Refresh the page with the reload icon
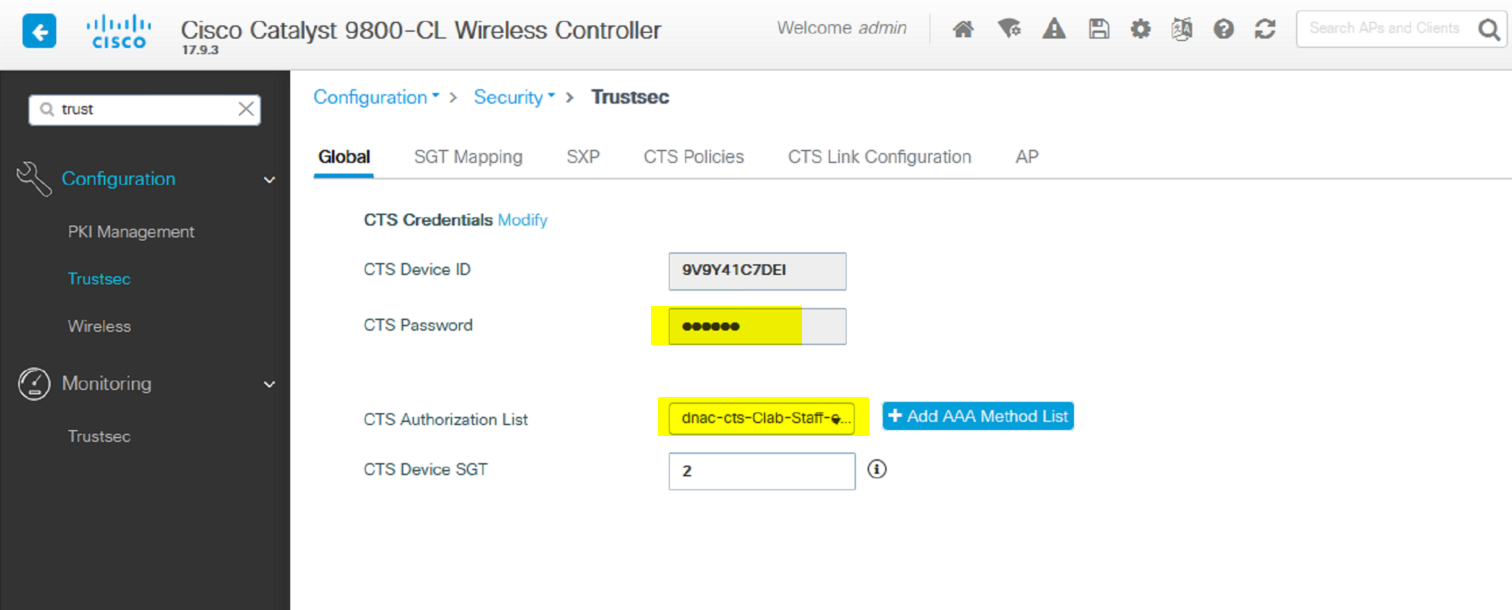1512x610 pixels. pyautogui.click(x=1265, y=30)
